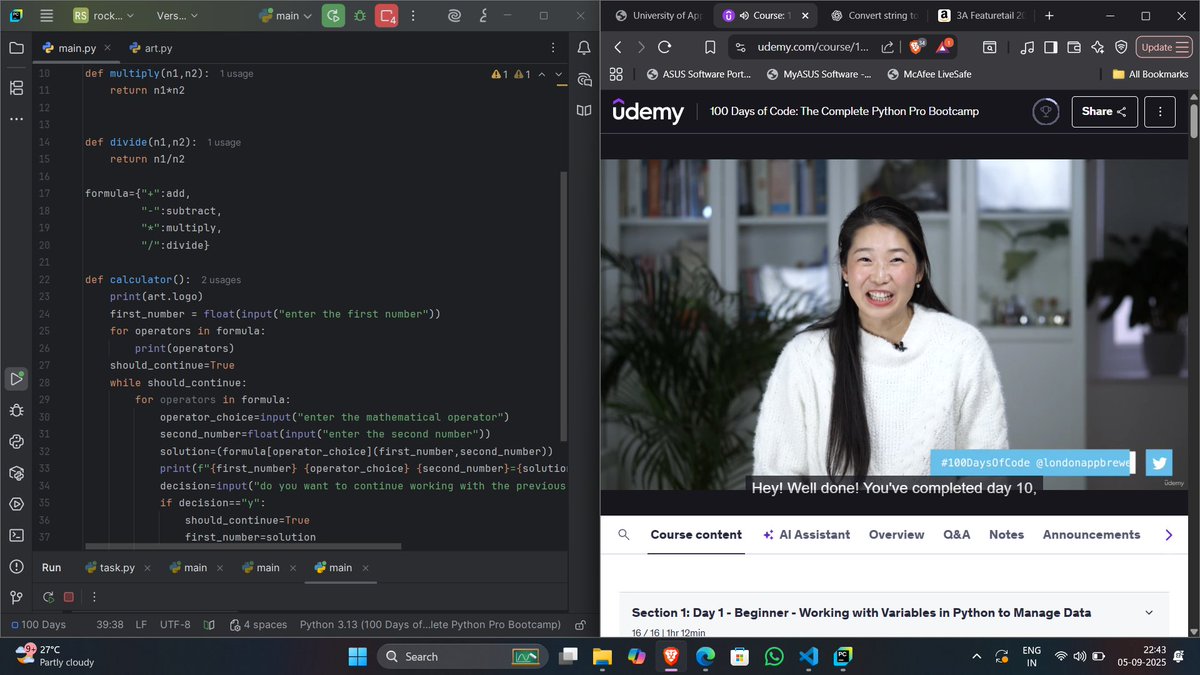Collapse the Section 1: Day 1 section

pyautogui.click(x=1147, y=612)
